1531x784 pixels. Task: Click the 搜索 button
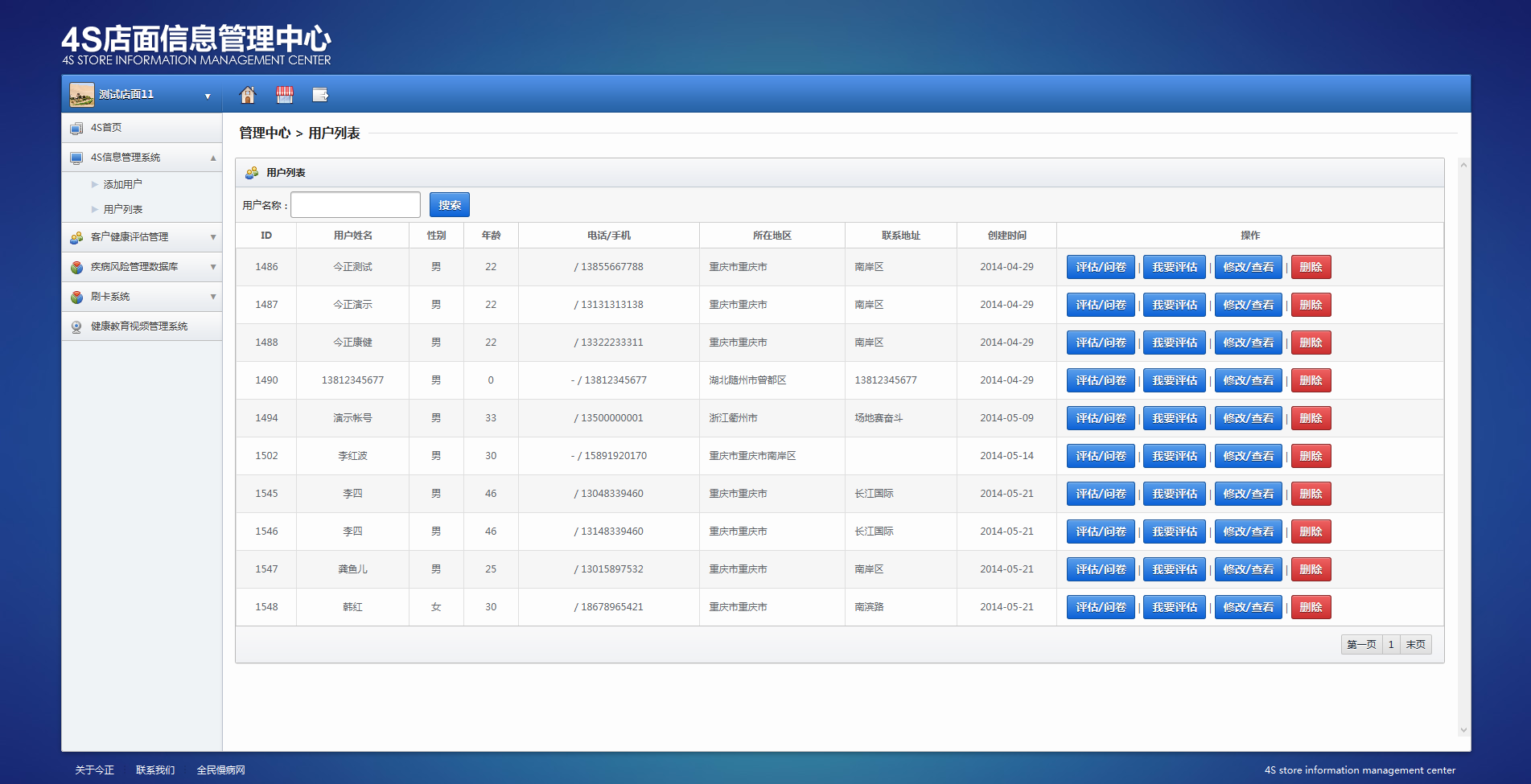[450, 205]
